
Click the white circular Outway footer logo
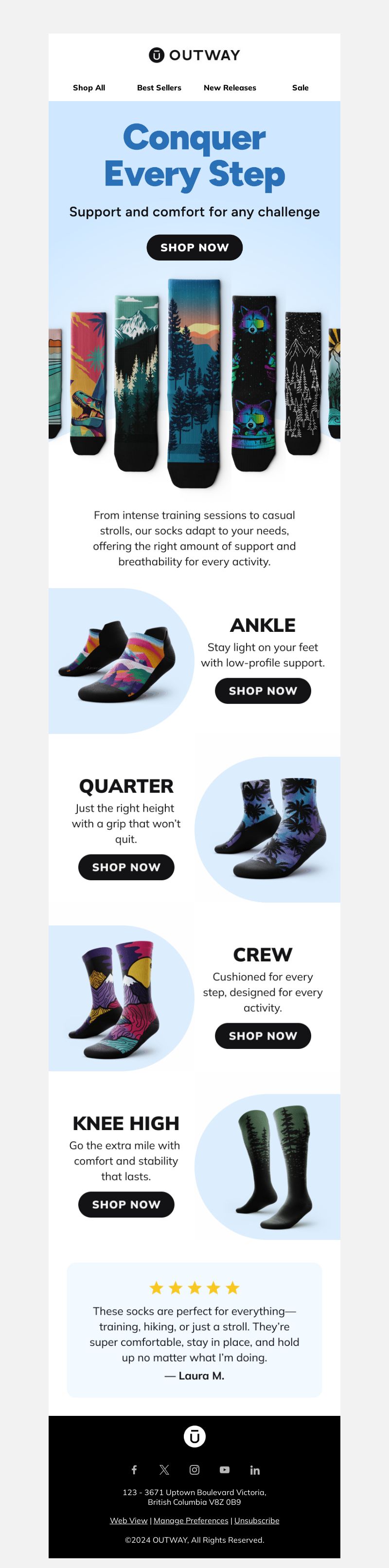point(195,1436)
